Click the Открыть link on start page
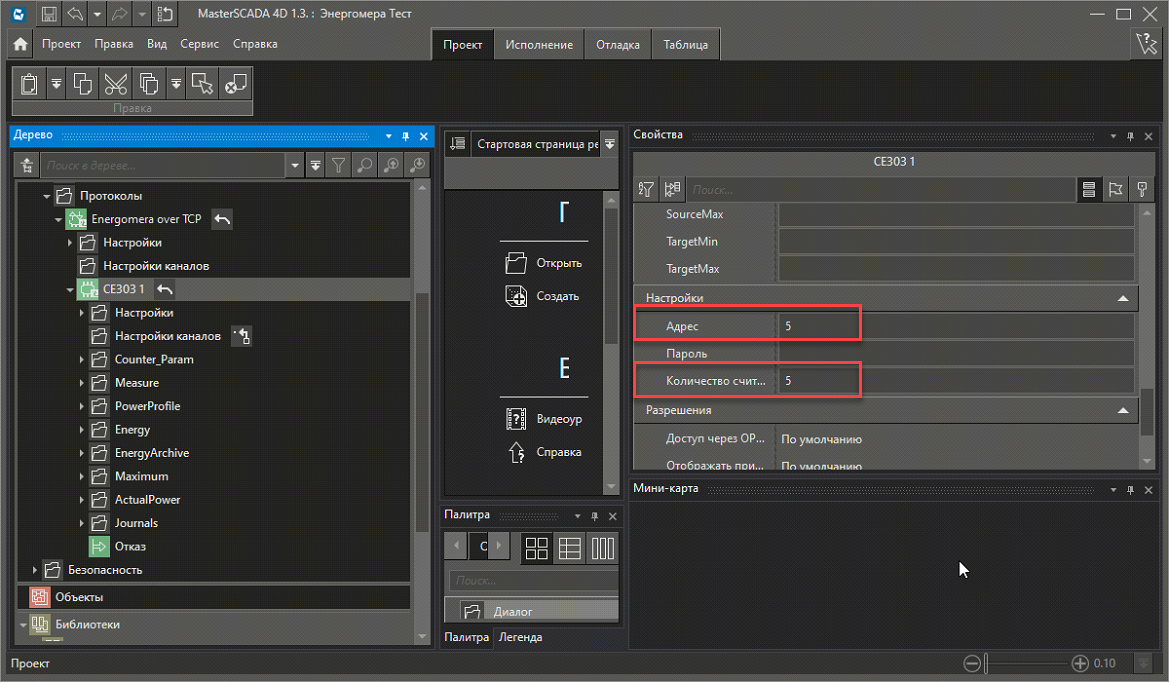1170x683 pixels. click(x=558, y=264)
